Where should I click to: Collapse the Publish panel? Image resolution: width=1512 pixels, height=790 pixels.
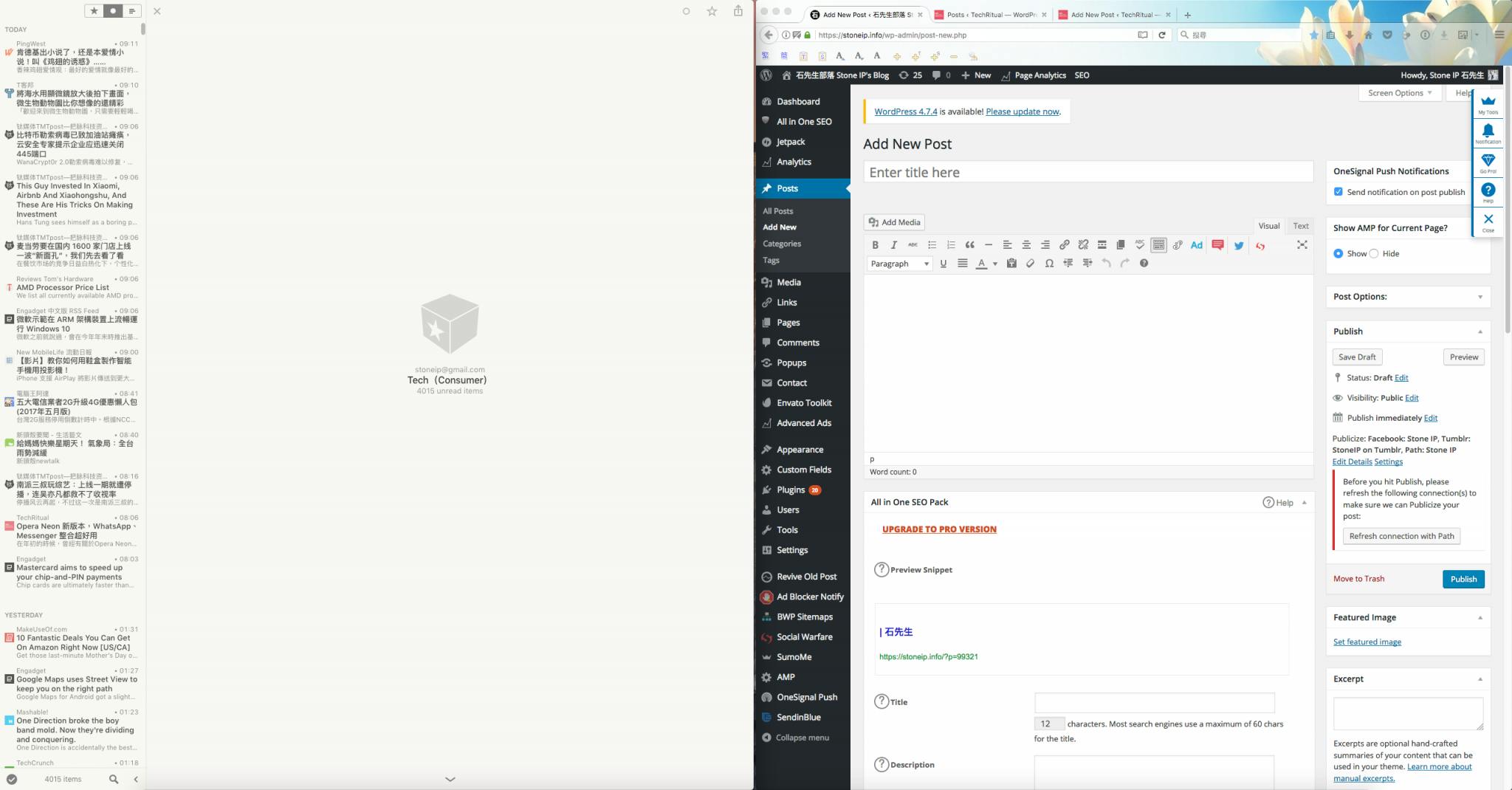1479,332
